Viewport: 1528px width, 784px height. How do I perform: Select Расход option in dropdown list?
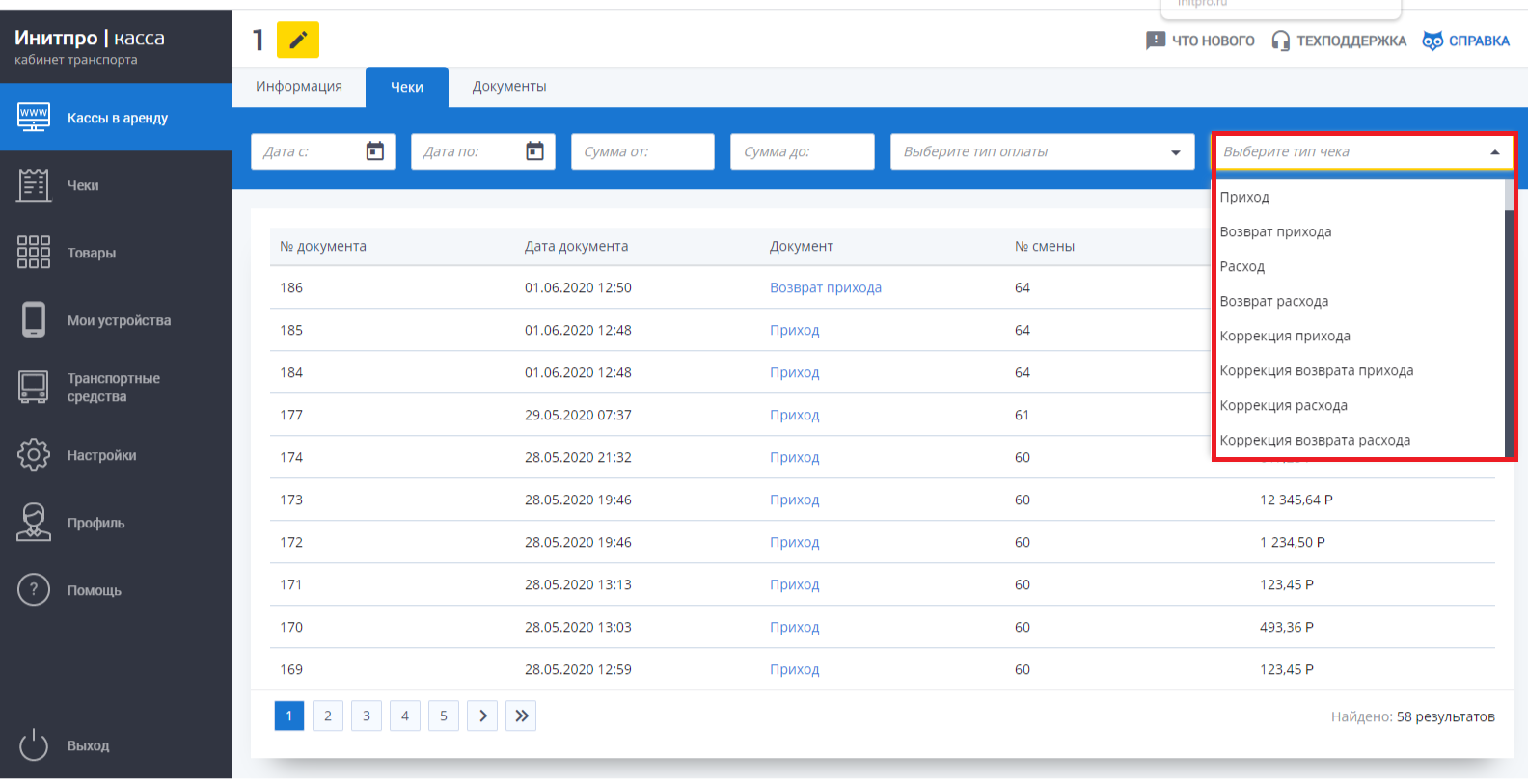point(1360,266)
